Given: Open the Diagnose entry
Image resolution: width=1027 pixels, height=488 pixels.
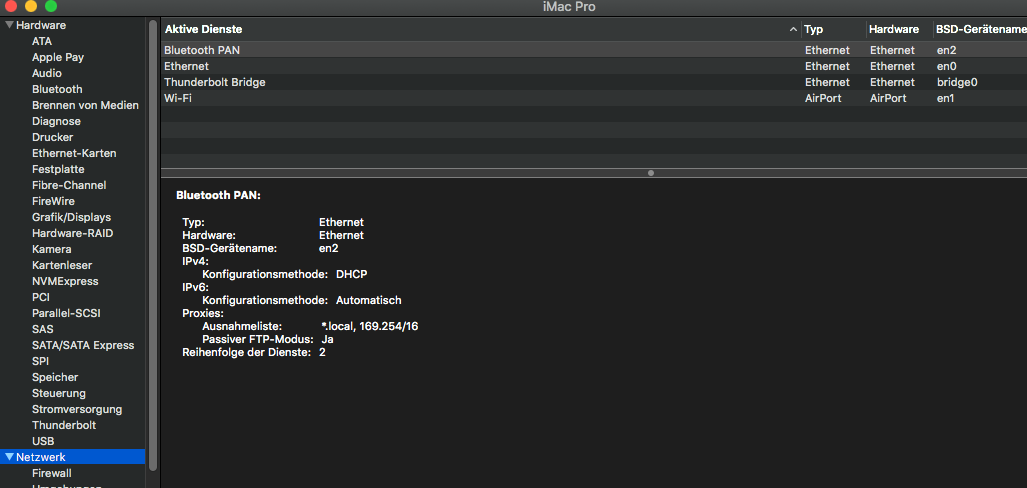Looking at the screenshot, I should pos(56,121).
